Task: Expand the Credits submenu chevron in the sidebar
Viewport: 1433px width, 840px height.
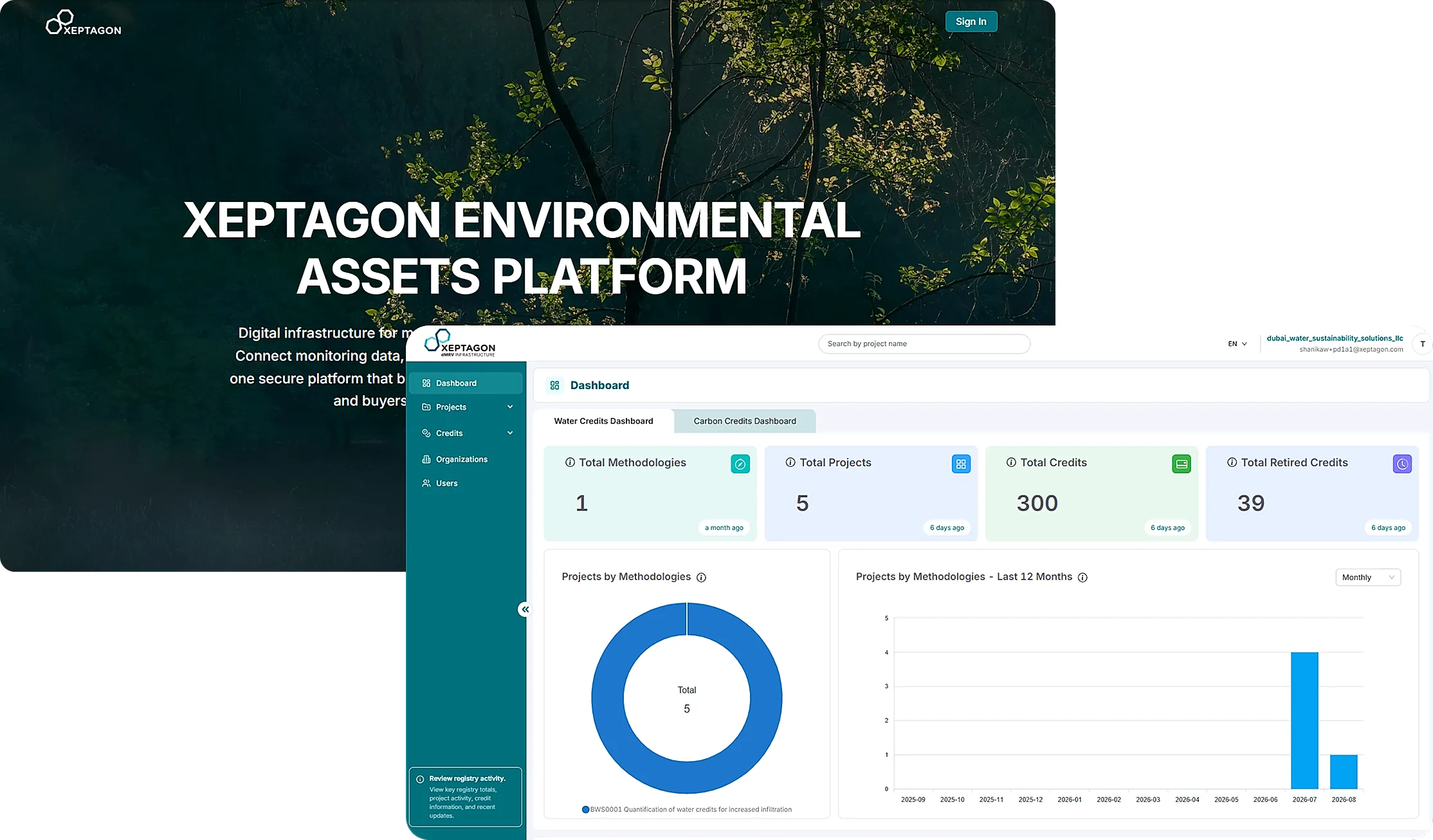Action: 510,433
